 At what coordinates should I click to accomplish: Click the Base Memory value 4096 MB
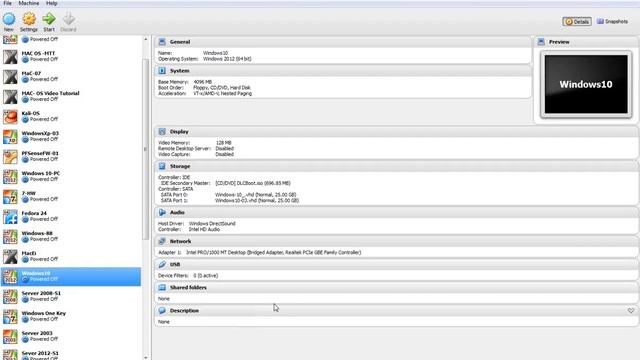click(202, 82)
